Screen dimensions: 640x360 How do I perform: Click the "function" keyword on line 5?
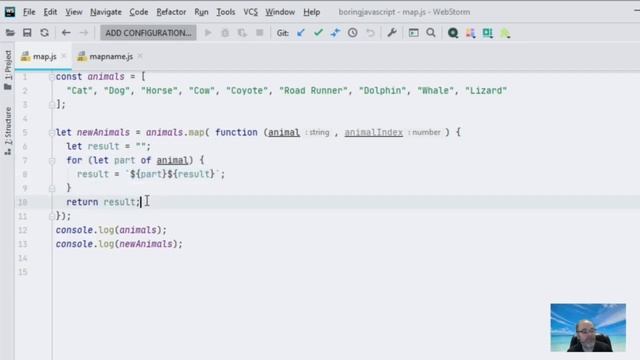[236, 132]
